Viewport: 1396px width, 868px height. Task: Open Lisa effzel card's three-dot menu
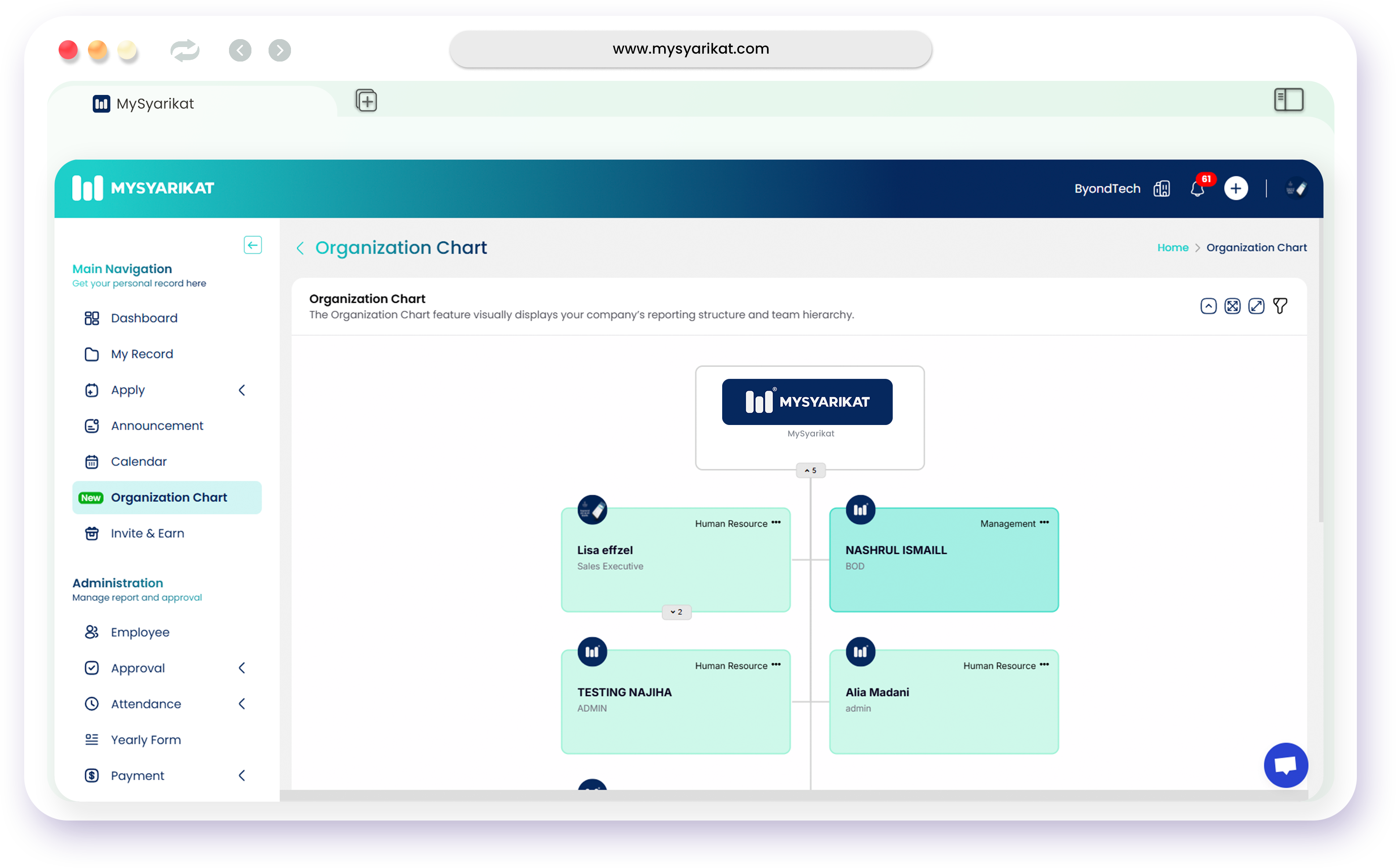(x=776, y=523)
